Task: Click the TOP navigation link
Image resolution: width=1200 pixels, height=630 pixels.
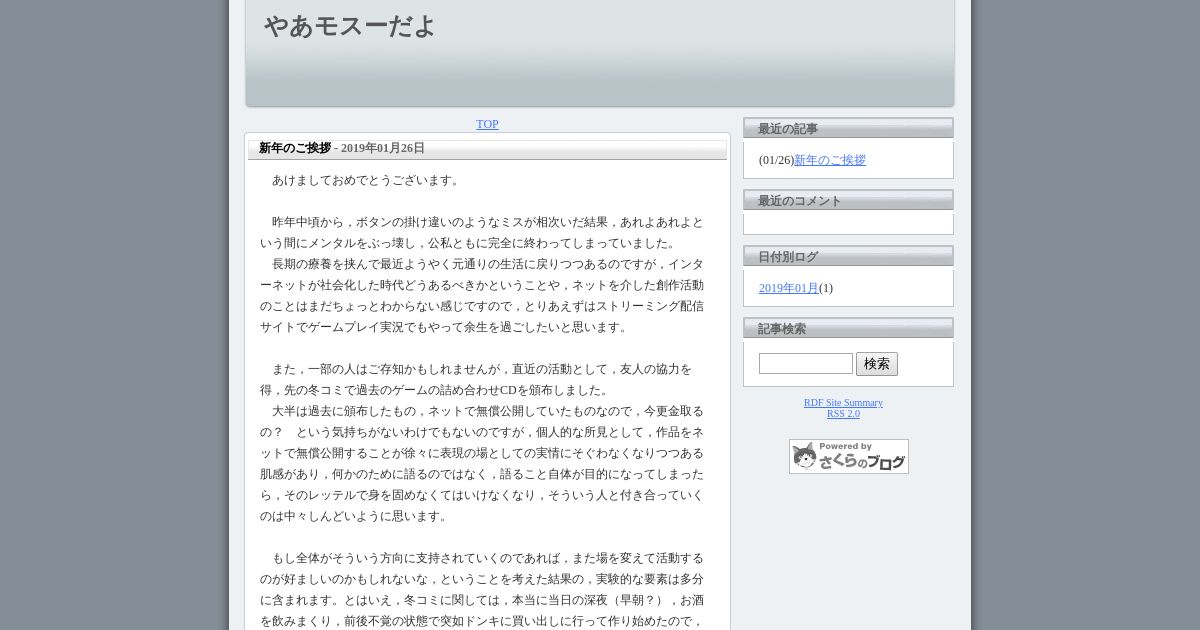Action: (487, 124)
